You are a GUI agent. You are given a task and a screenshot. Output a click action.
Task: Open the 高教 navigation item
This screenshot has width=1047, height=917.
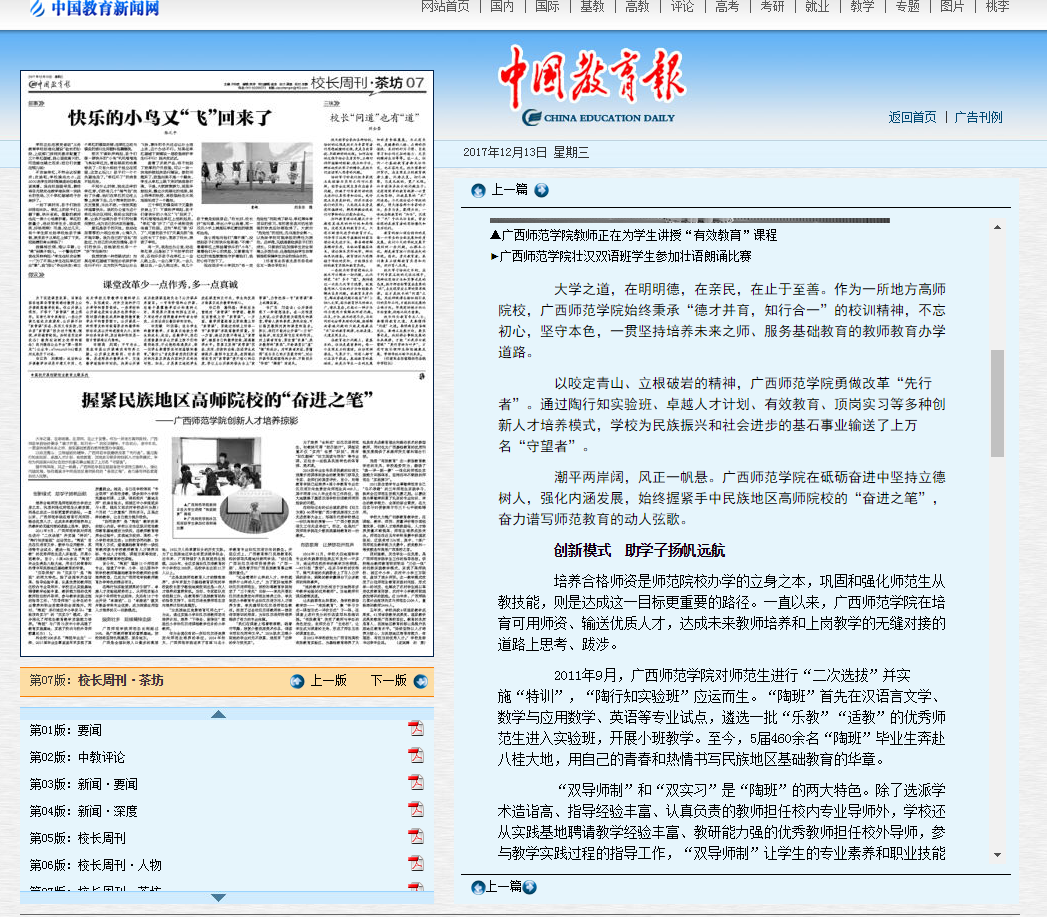pyautogui.click(x=637, y=7)
